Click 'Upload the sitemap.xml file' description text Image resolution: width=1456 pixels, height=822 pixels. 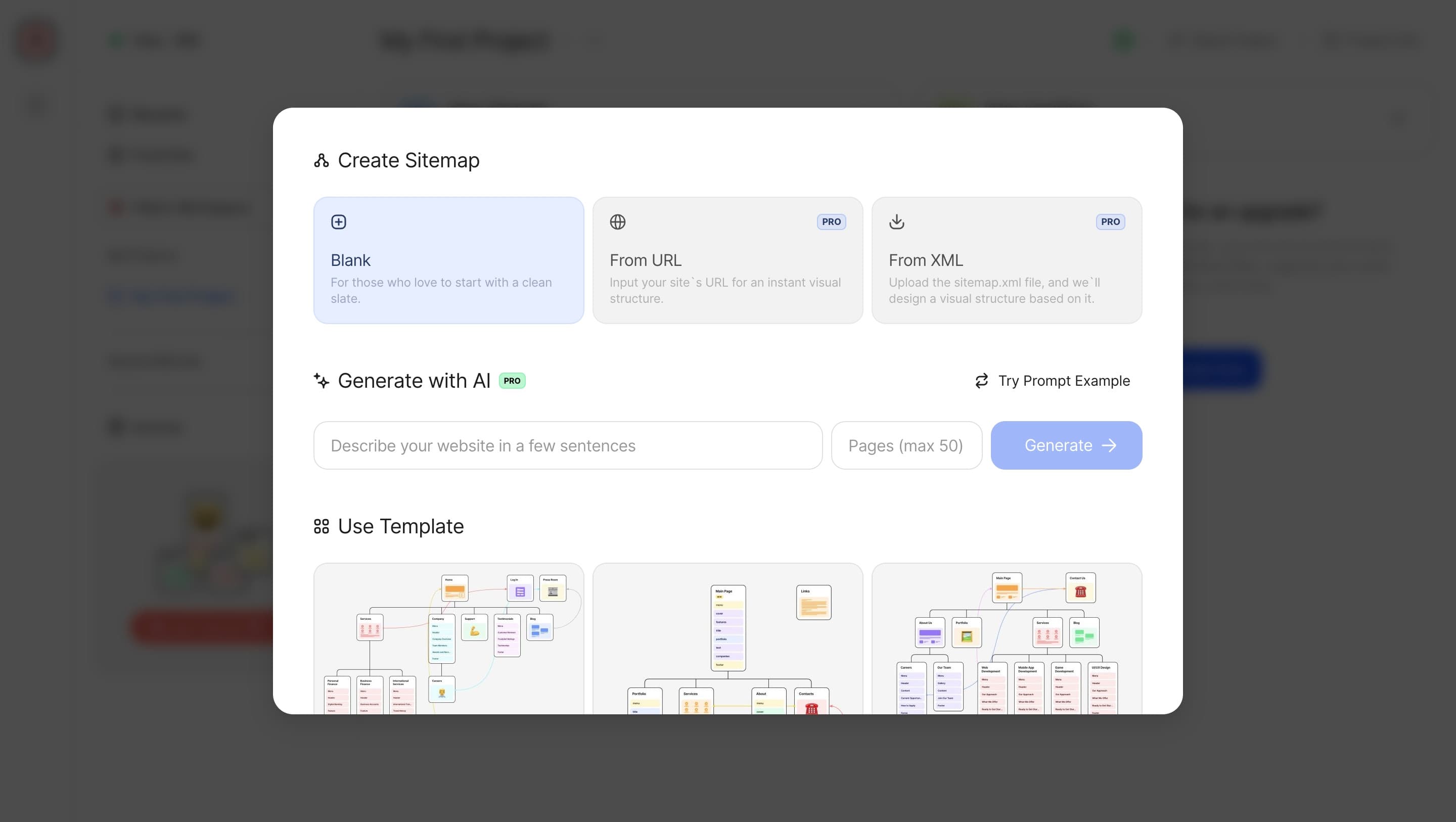tap(994, 290)
